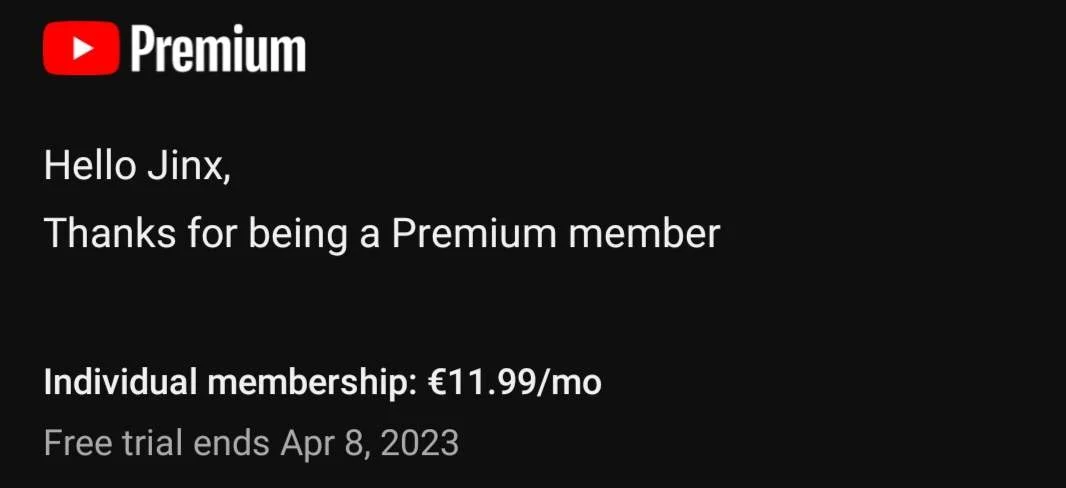Click the word "Thanks" in the message

110,233
